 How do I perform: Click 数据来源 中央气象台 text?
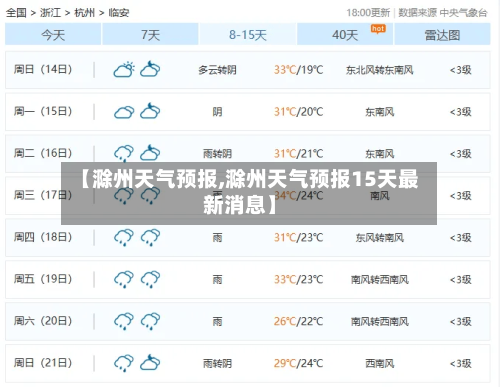443,13
